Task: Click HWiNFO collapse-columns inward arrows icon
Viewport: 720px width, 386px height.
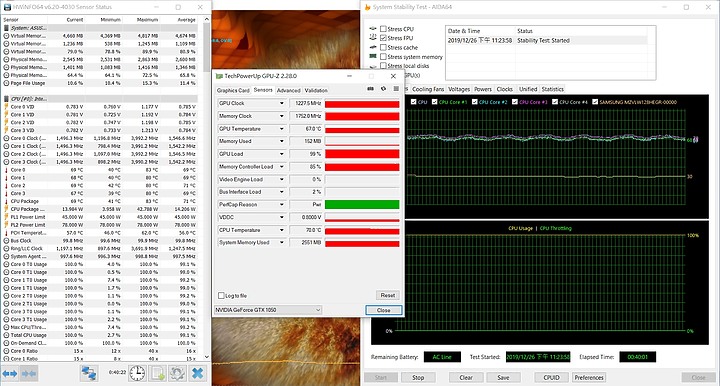Action: (28, 374)
